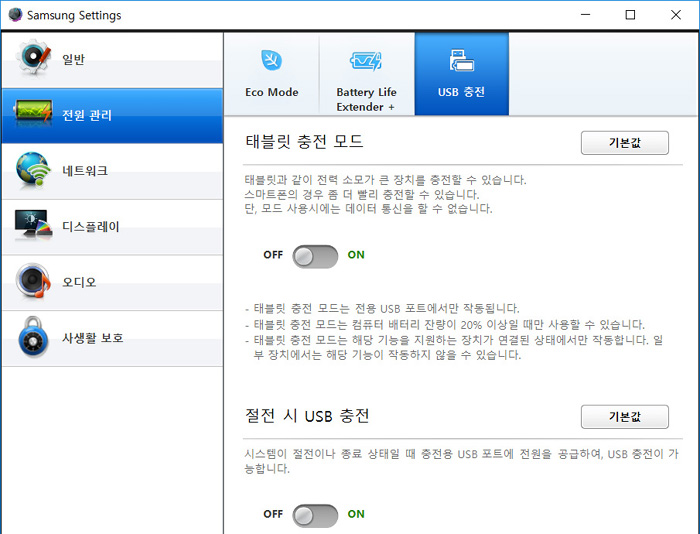Image resolution: width=700 pixels, height=534 pixels.
Task: Open the Eco Mode tab
Action: [271, 74]
